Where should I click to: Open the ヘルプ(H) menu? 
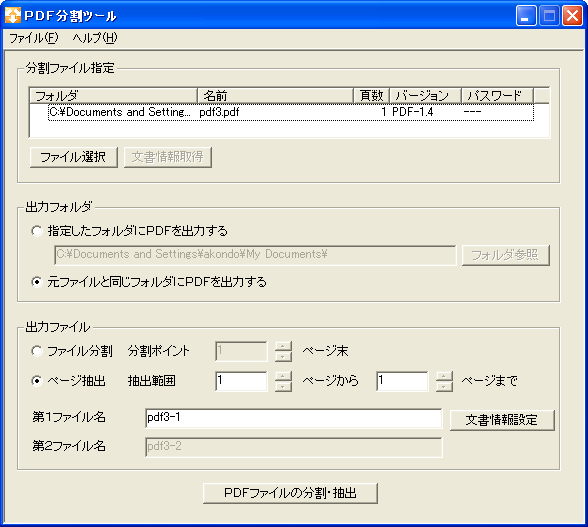click(x=95, y=38)
